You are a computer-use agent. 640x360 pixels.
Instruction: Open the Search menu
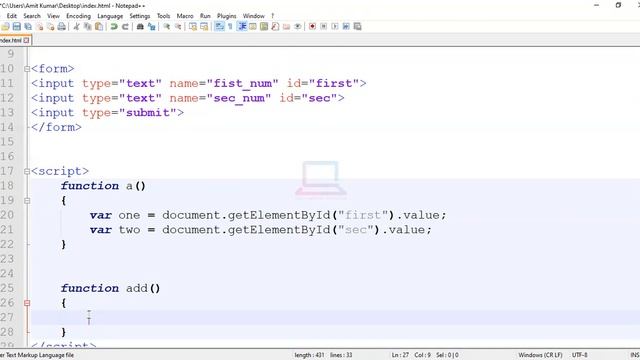(32, 16)
